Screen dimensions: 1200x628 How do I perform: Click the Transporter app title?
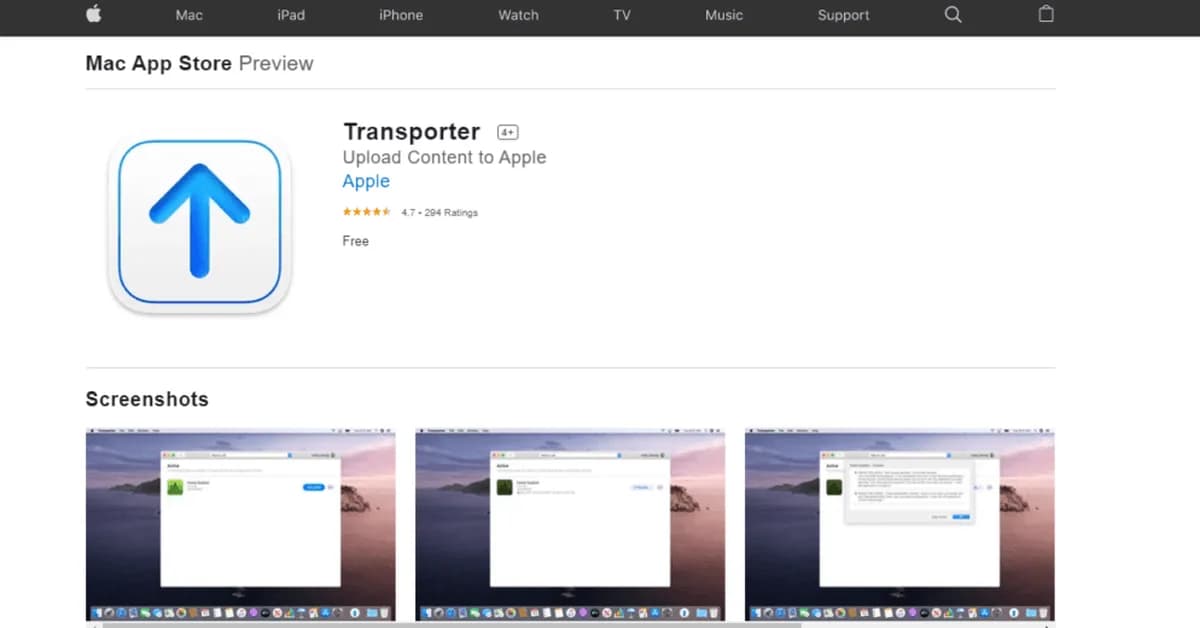point(412,131)
